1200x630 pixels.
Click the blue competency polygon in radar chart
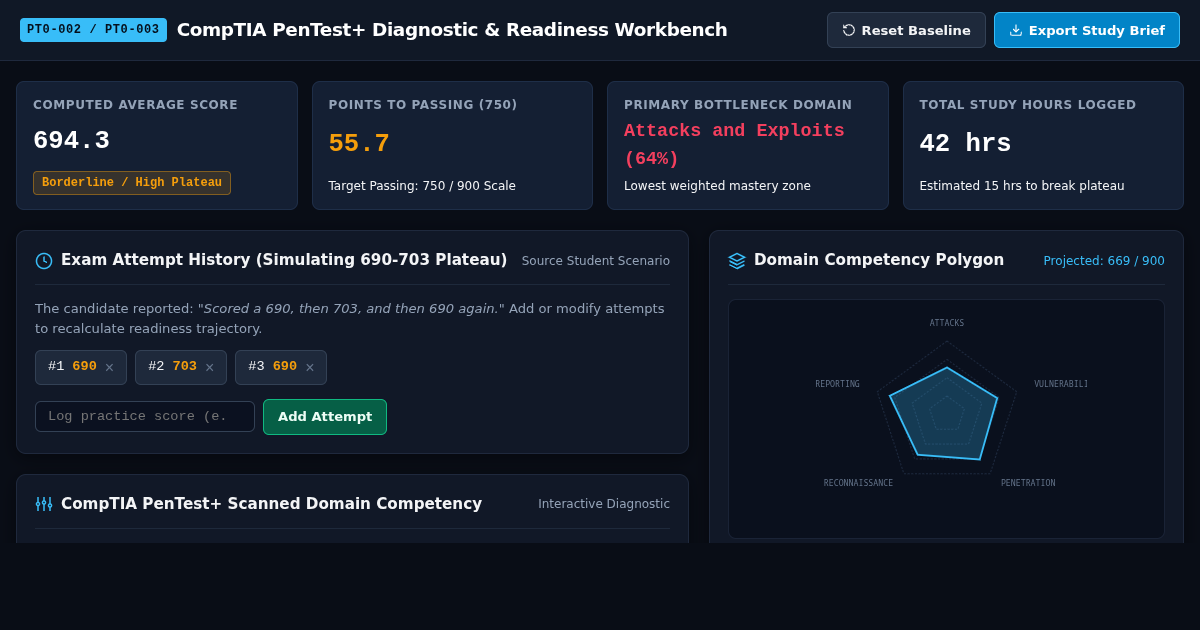pyautogui.click(x=945, y=415)
